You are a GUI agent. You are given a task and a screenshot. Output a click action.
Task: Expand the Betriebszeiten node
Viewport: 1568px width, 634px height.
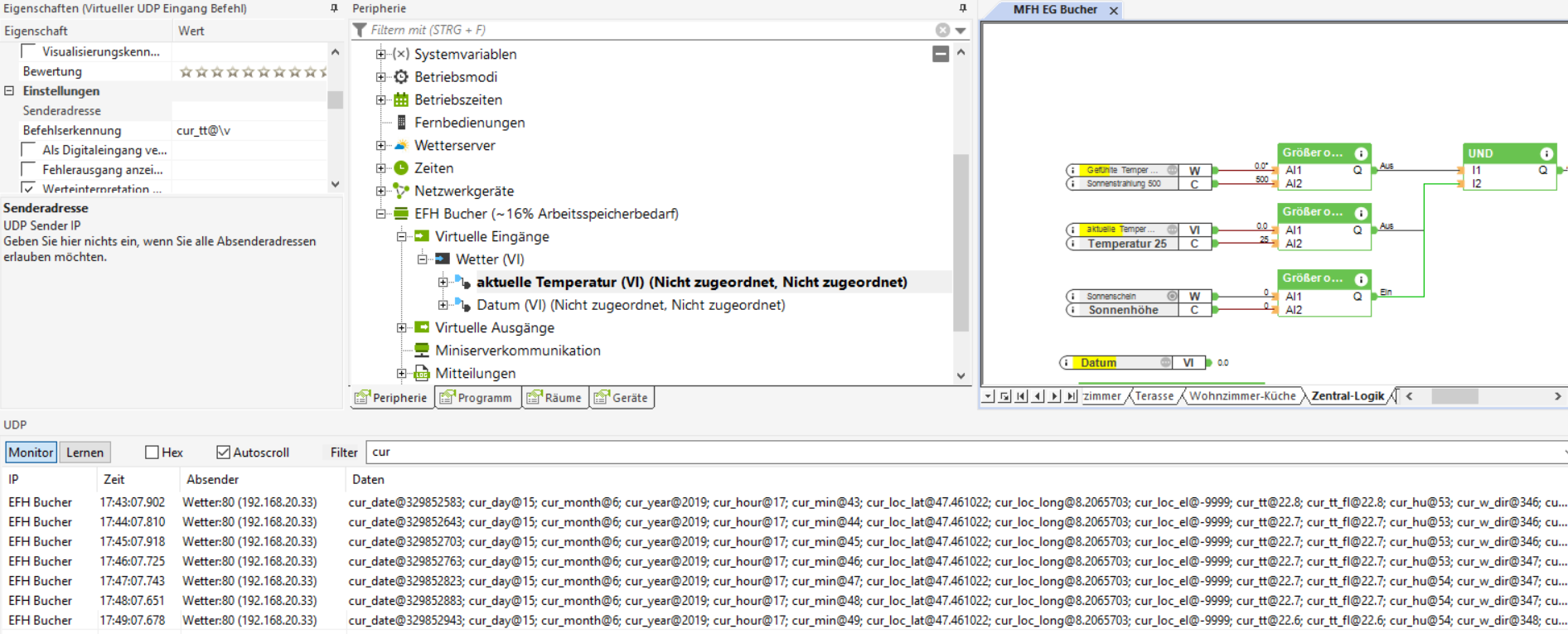(380, 99)
